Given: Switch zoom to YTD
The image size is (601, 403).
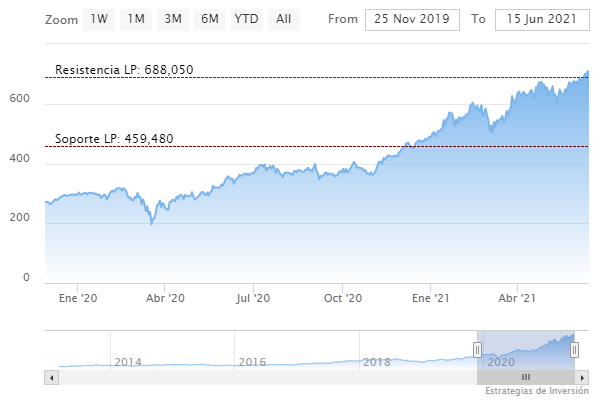Looking at the screenshot, I should 246,19.
